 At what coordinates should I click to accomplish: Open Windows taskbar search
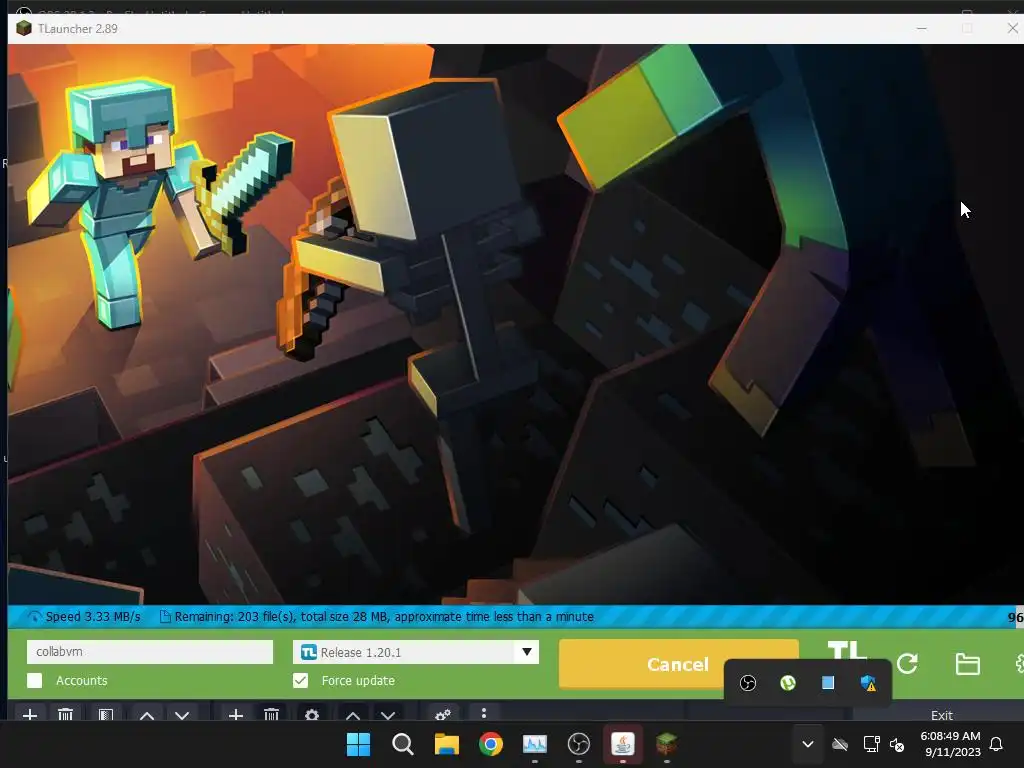(402, 744)
